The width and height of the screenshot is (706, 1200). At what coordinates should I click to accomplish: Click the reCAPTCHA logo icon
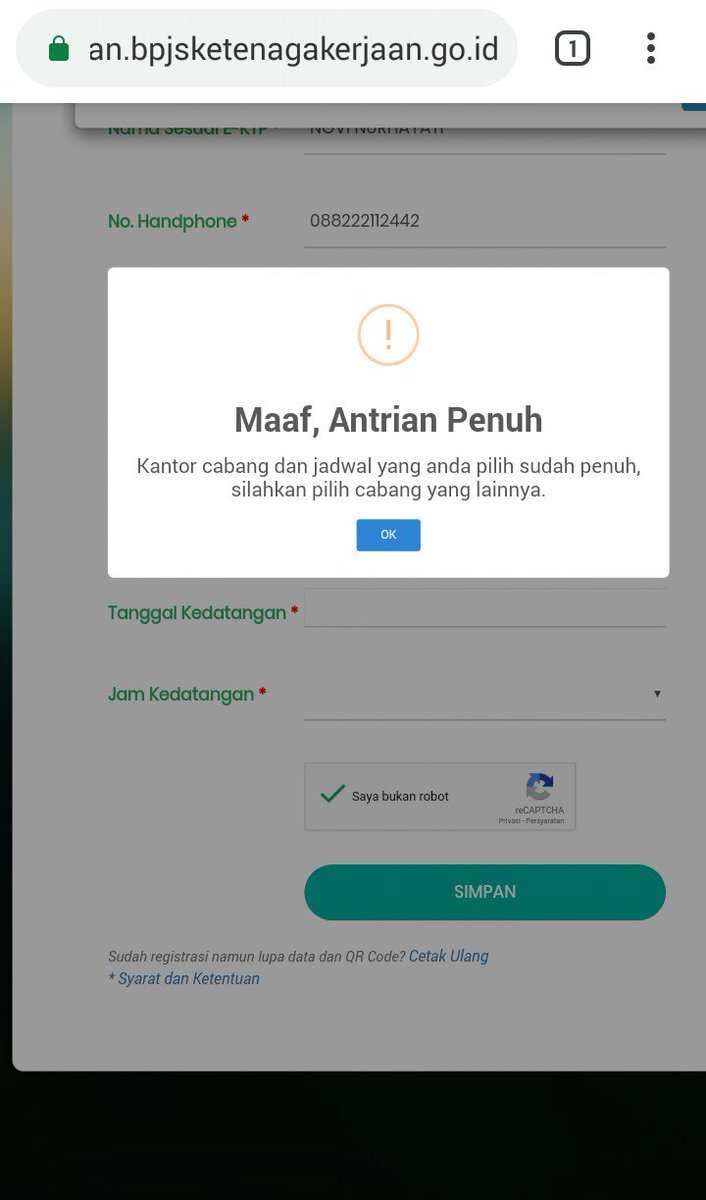point(540,786)
